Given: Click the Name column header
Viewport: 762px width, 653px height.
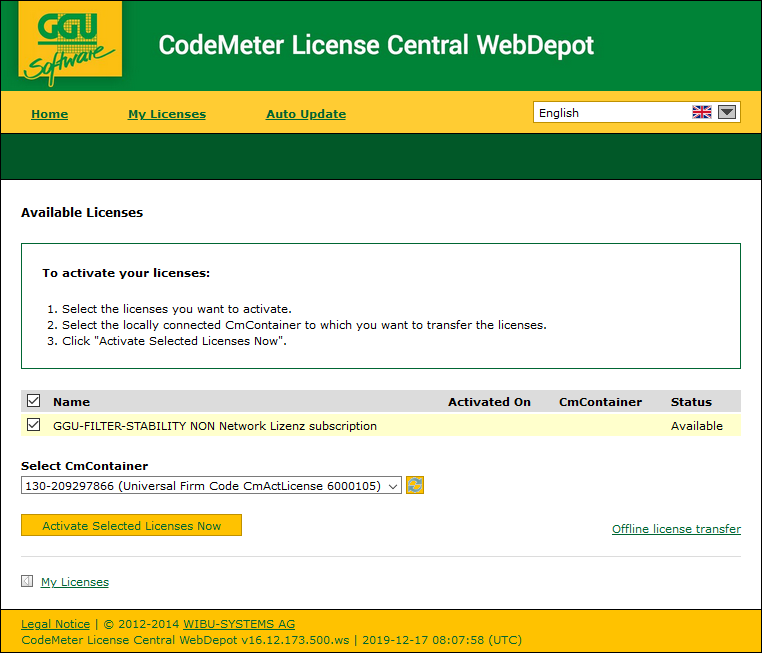Looking at the screenshot, I should [71, 402].
